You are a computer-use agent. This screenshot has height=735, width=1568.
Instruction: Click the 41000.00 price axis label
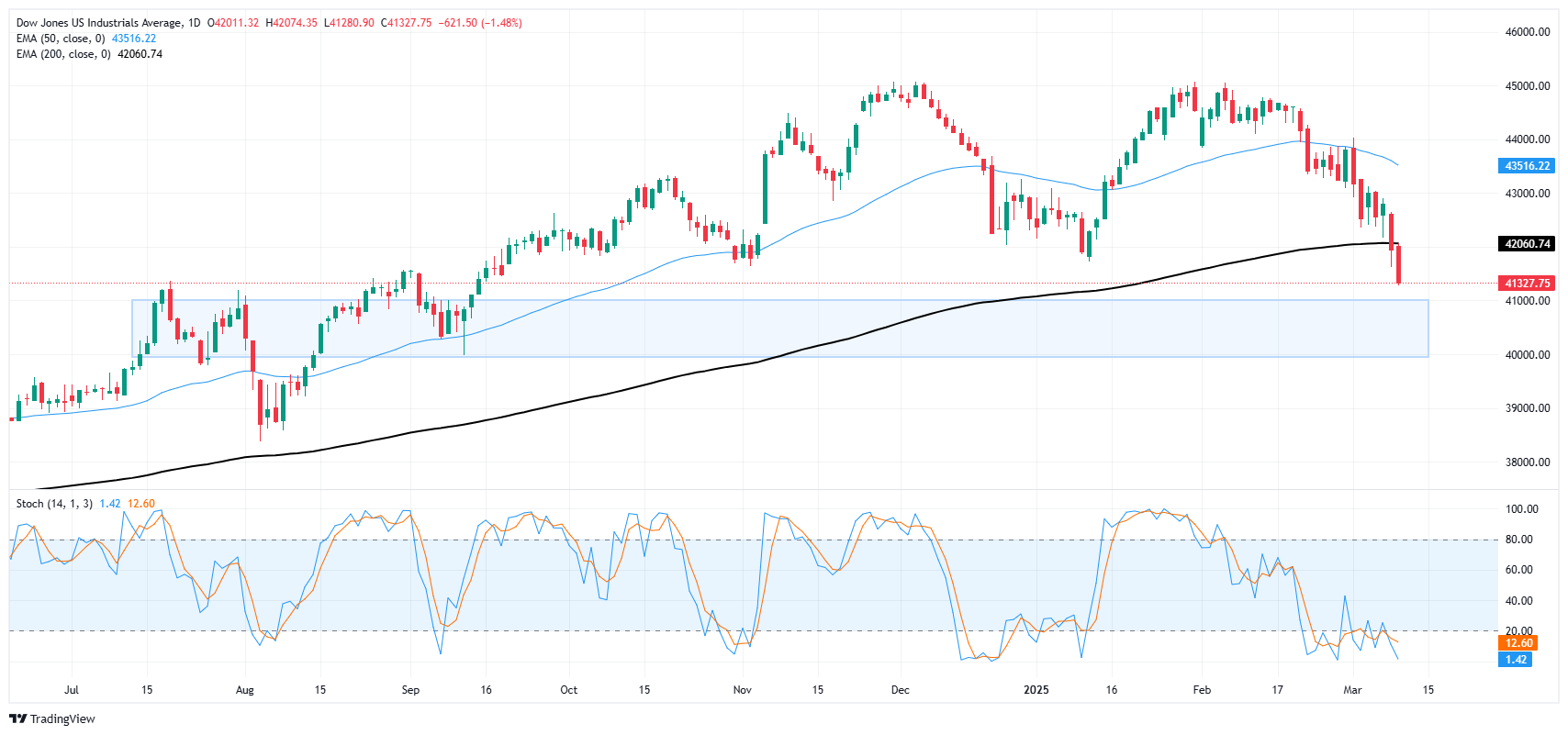[1528, 301]
